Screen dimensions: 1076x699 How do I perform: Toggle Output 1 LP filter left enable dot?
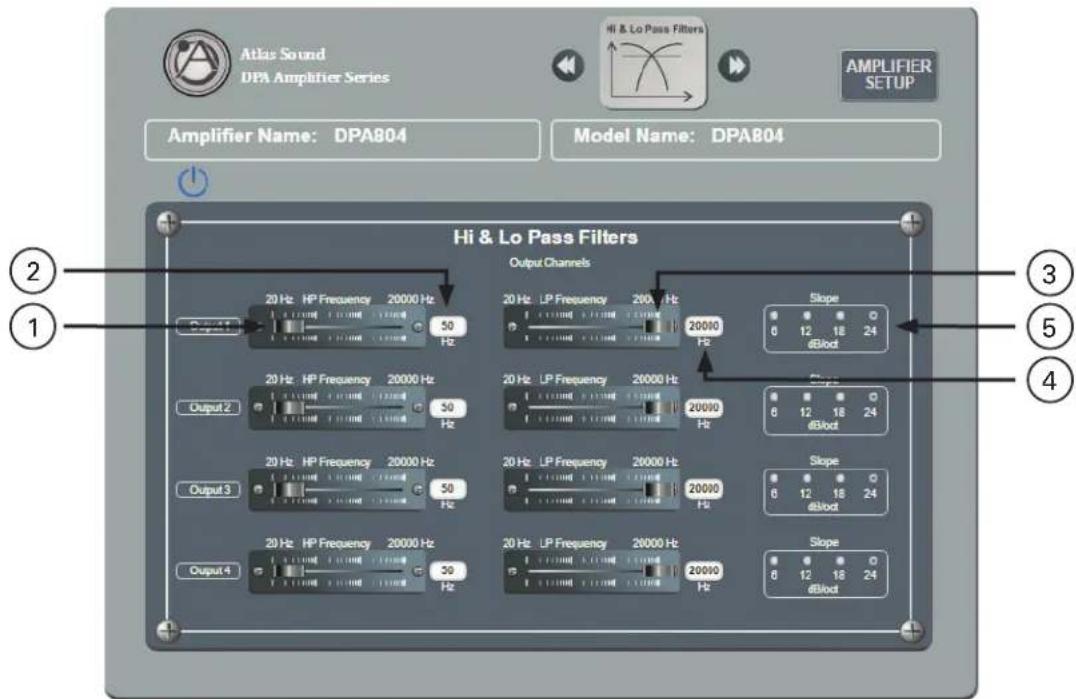pos(512,327)
